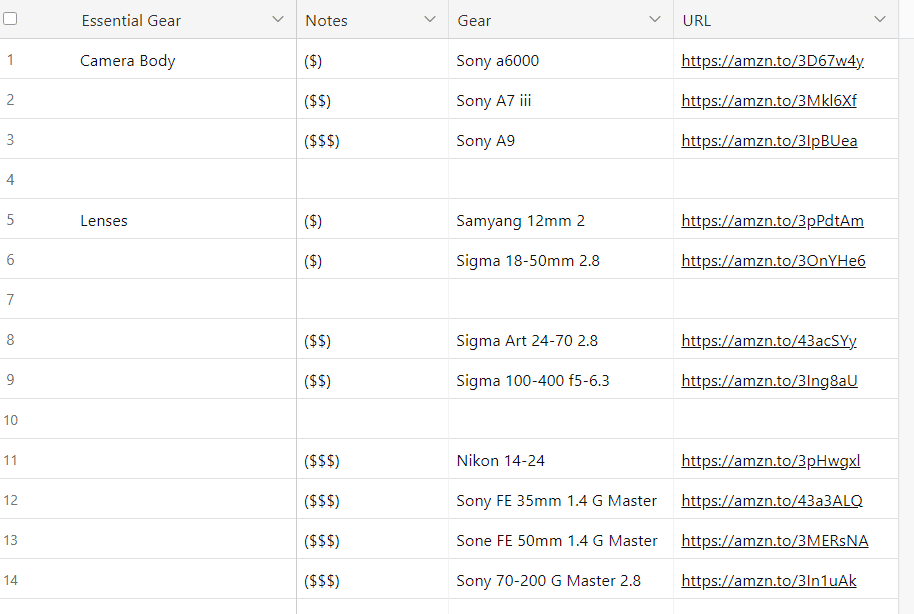Screen dimensions: 914x614
Task: Click row number 4 of the empty row
Action: [11, 180]
